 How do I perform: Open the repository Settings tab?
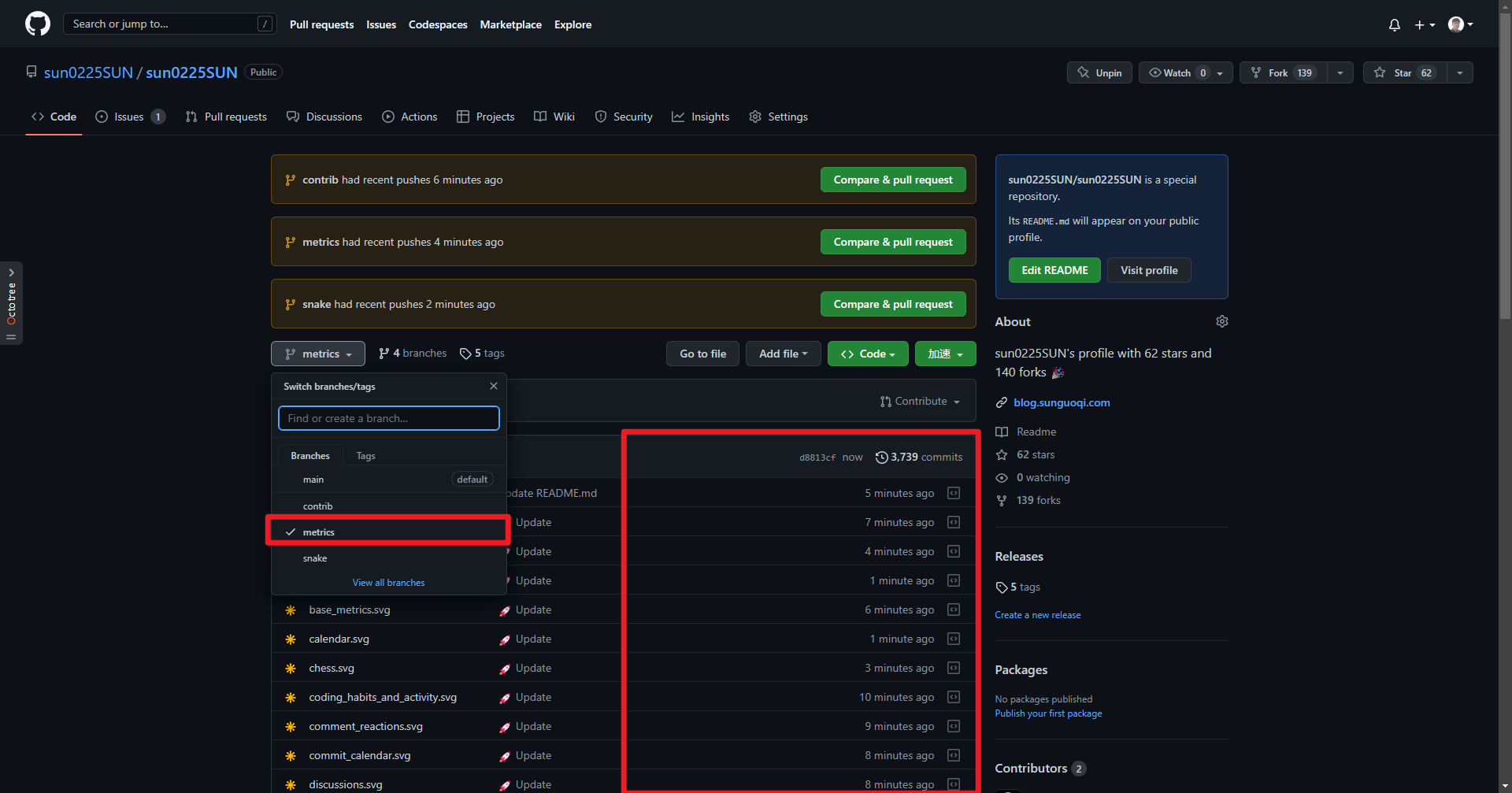[x=778, y=117]
